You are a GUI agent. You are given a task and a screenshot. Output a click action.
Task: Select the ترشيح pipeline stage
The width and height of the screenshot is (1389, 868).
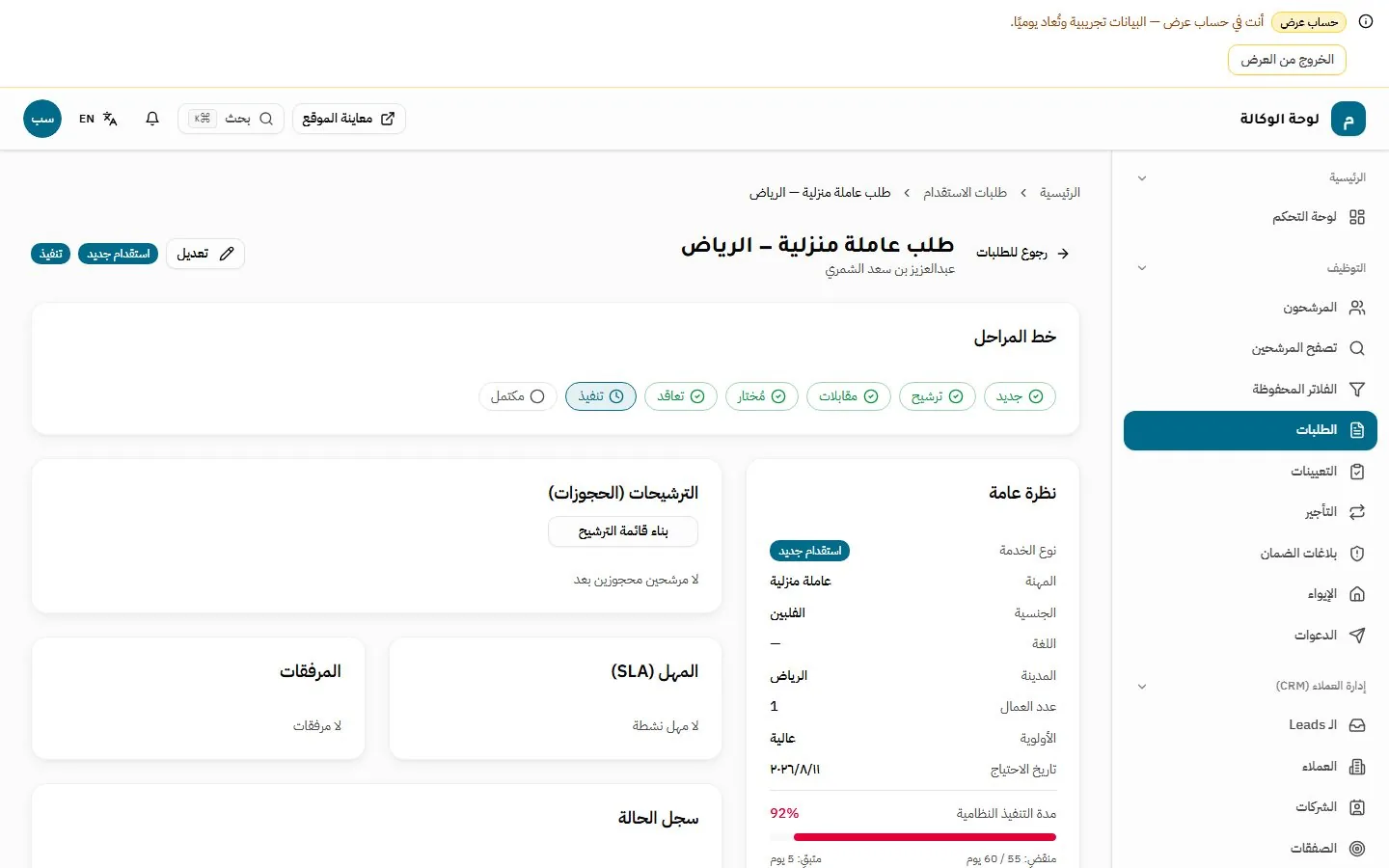(x=938, y=396)
